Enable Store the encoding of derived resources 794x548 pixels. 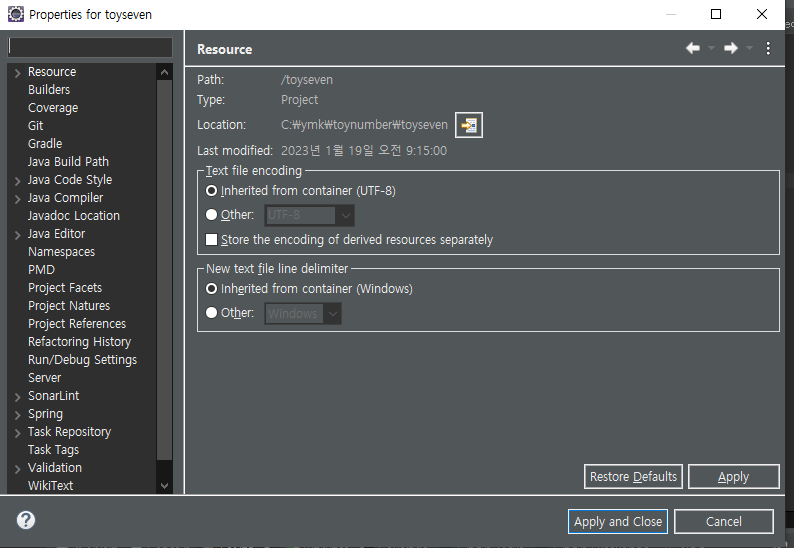(211, 240)
